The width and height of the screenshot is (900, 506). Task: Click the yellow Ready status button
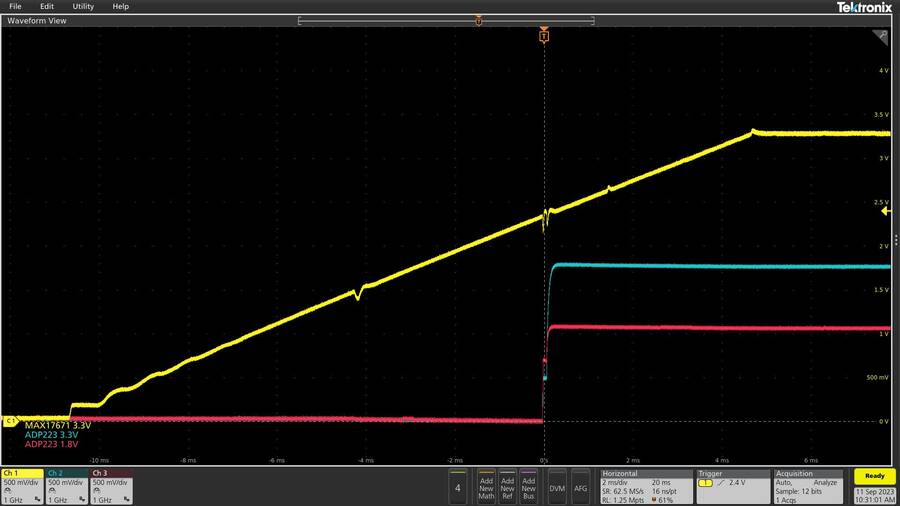tap(875, 477)
